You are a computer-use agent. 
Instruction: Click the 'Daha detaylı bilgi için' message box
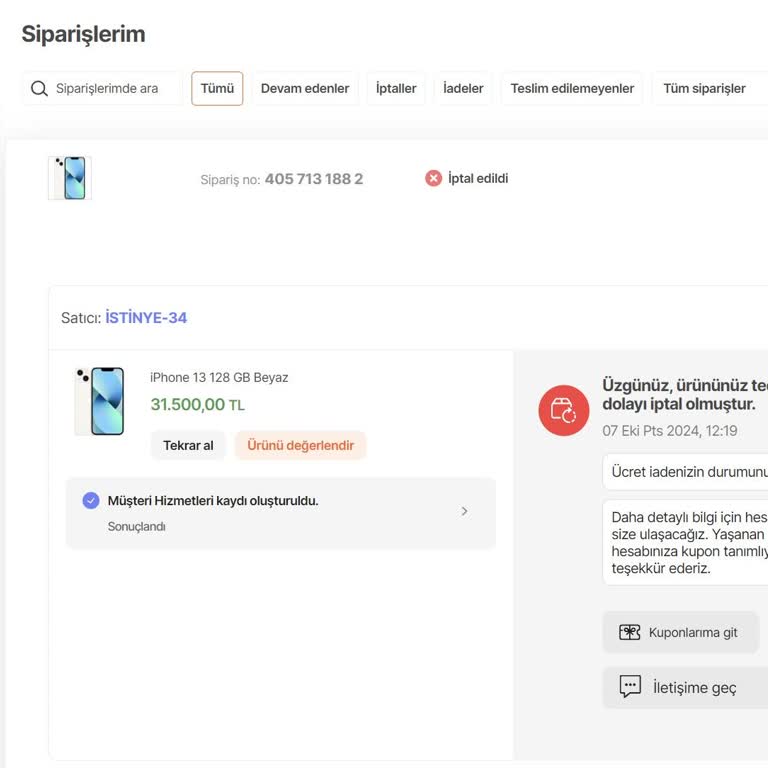(685, 543)
